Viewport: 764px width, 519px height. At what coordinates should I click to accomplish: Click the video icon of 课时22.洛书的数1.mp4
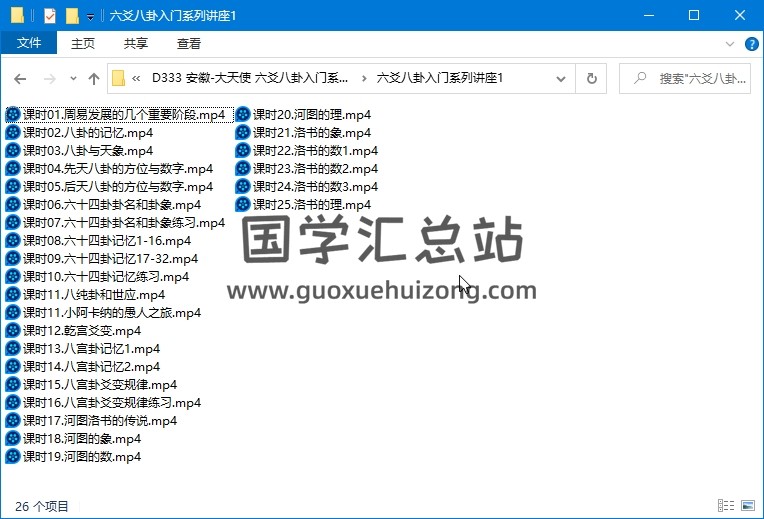click(x=243, y=151)
